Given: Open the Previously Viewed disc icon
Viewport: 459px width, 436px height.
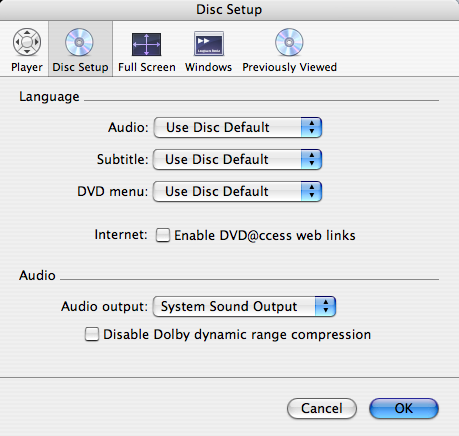Looking at the screenshot, I should [289, 42].
